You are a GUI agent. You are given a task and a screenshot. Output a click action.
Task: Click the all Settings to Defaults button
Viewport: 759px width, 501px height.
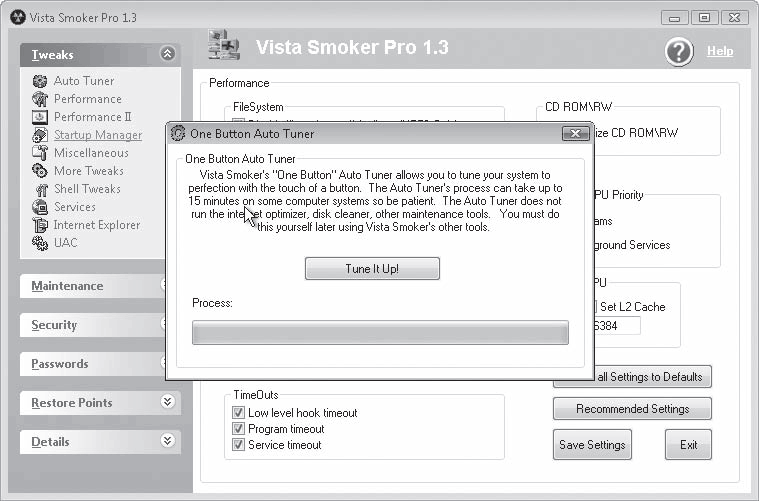point(653,377)
